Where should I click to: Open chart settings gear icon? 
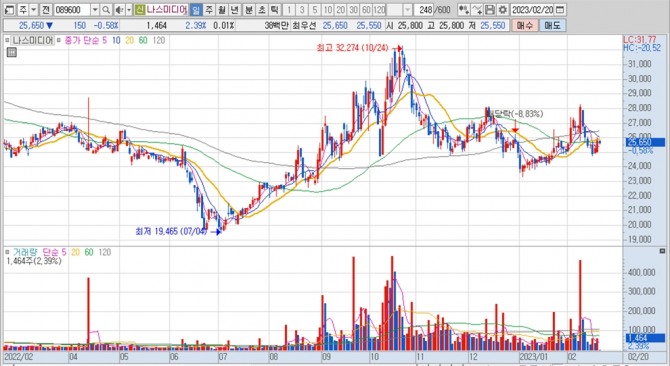(503, 9)
